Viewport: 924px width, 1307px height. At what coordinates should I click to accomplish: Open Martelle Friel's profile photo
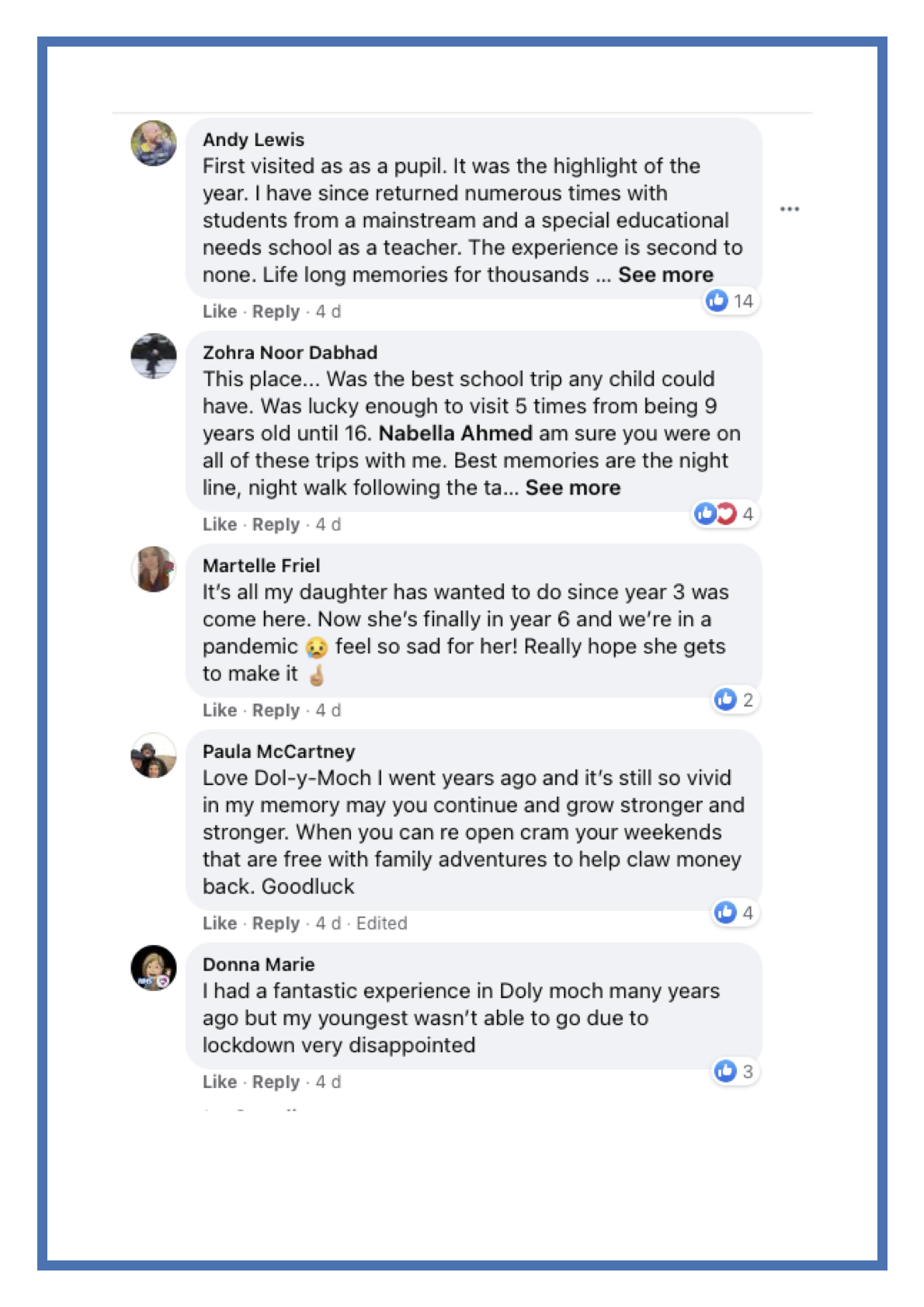(154, 568)
